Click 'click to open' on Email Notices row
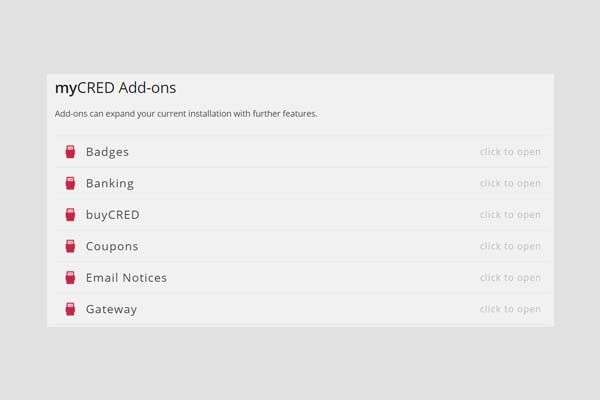 510,277
